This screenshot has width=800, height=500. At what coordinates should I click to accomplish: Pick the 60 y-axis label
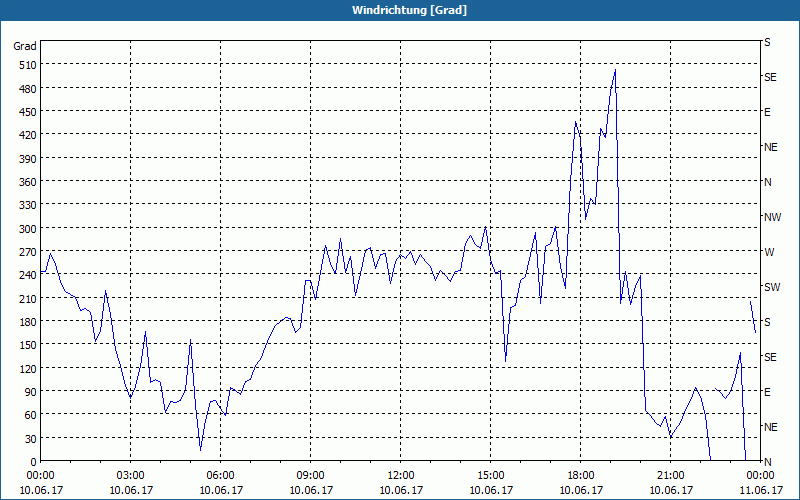pyautogui.click(x=31, y=415)
